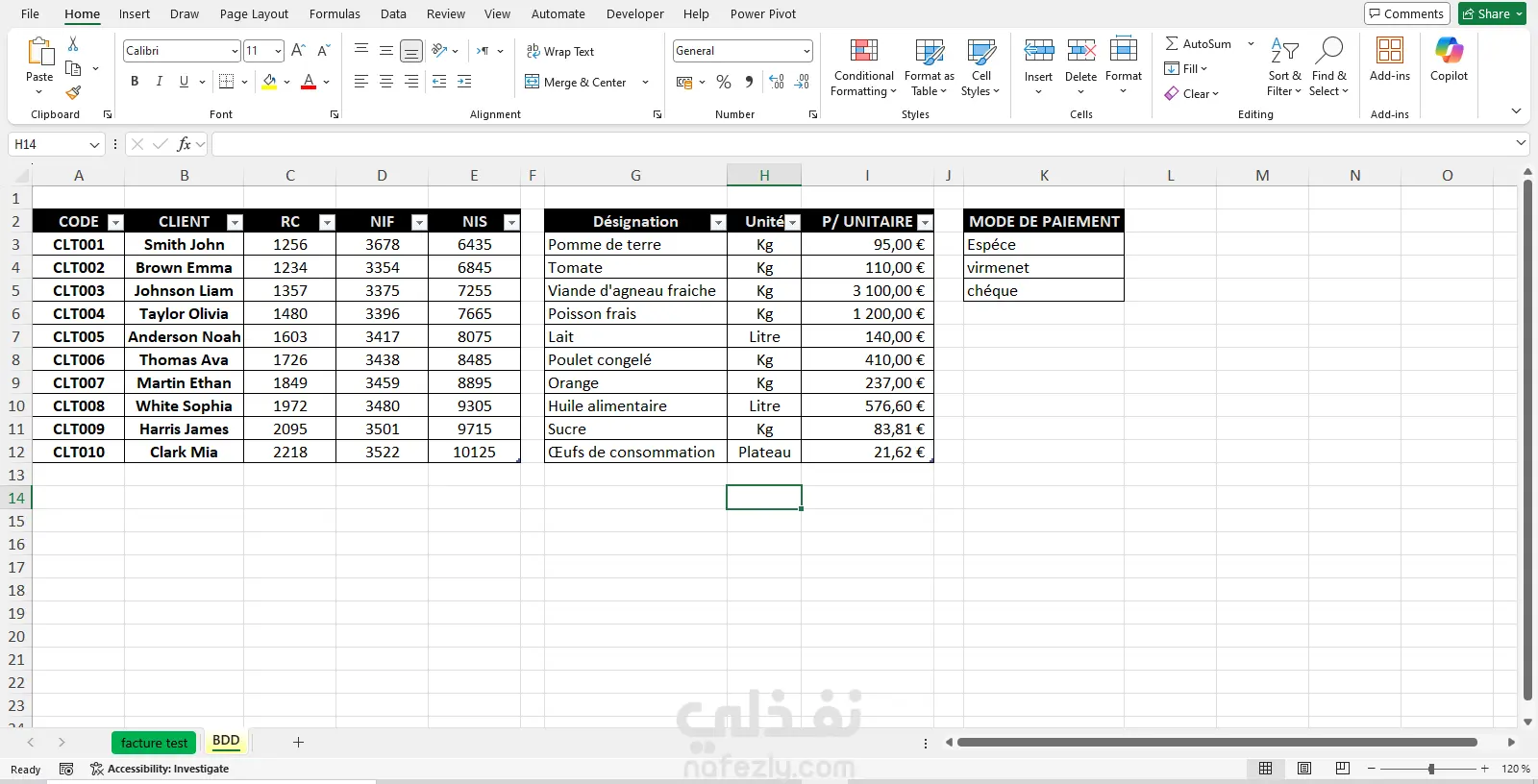The height and width of the screenshot is (784, 1538).
Task: Toggle Wrap Text
Action: tap(560, 51)
